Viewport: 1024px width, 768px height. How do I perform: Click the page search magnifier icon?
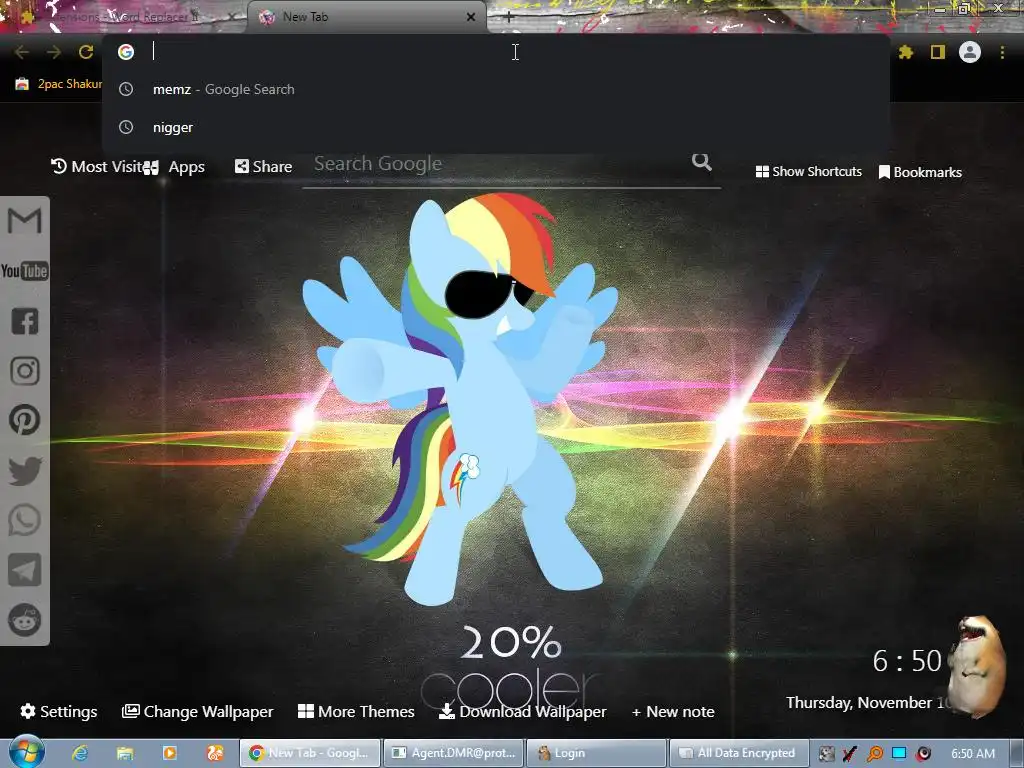pos(701,161)
